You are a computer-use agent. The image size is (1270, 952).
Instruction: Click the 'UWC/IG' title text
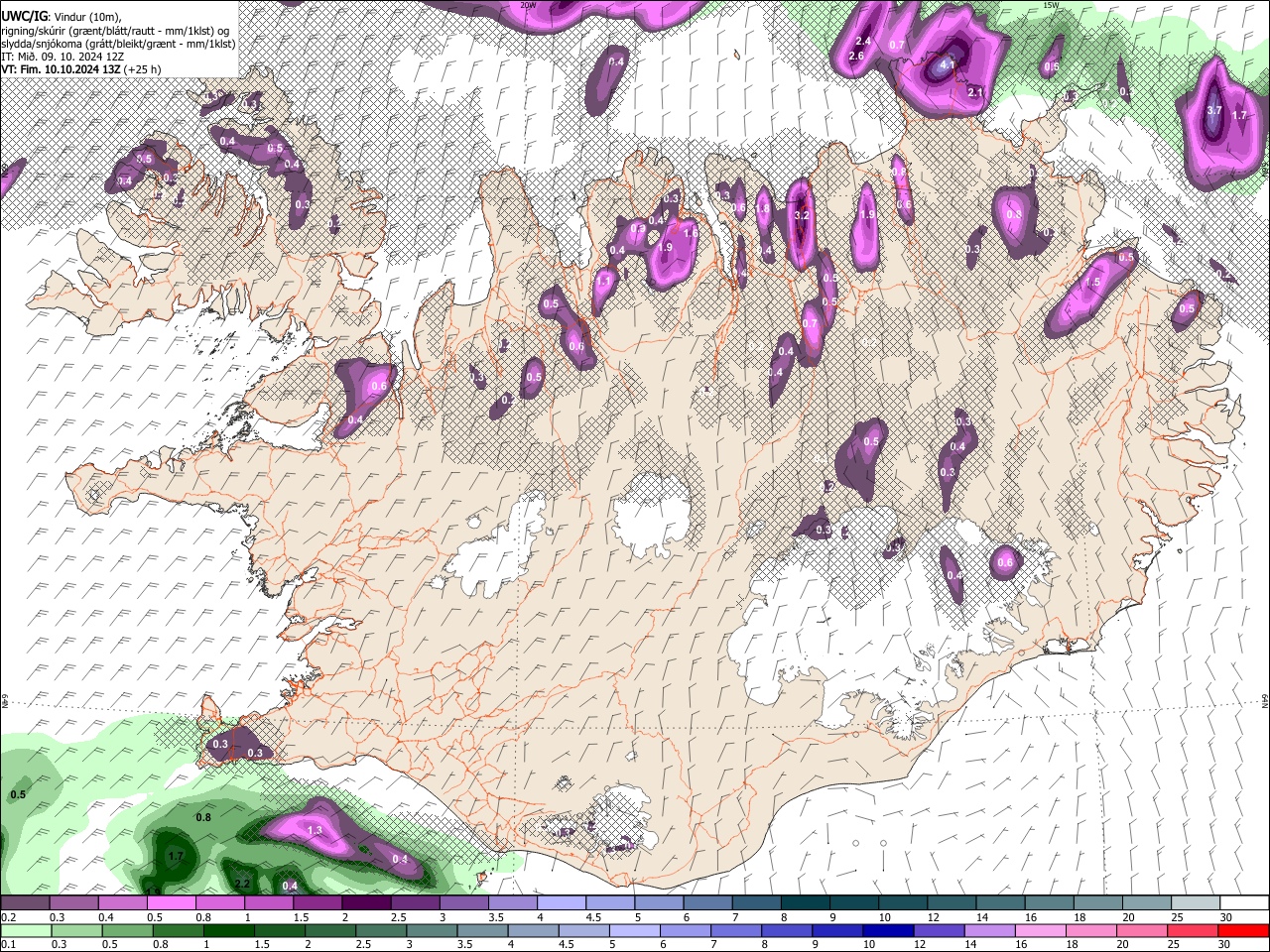pyautogui.click(x=24, y=16)
